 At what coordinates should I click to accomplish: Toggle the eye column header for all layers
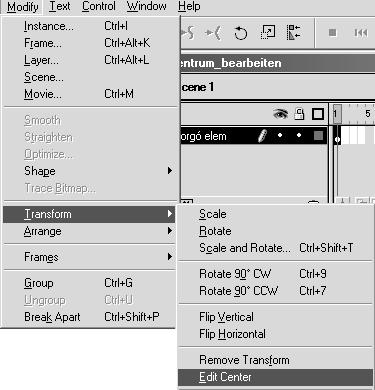click(x=280, y=114)
